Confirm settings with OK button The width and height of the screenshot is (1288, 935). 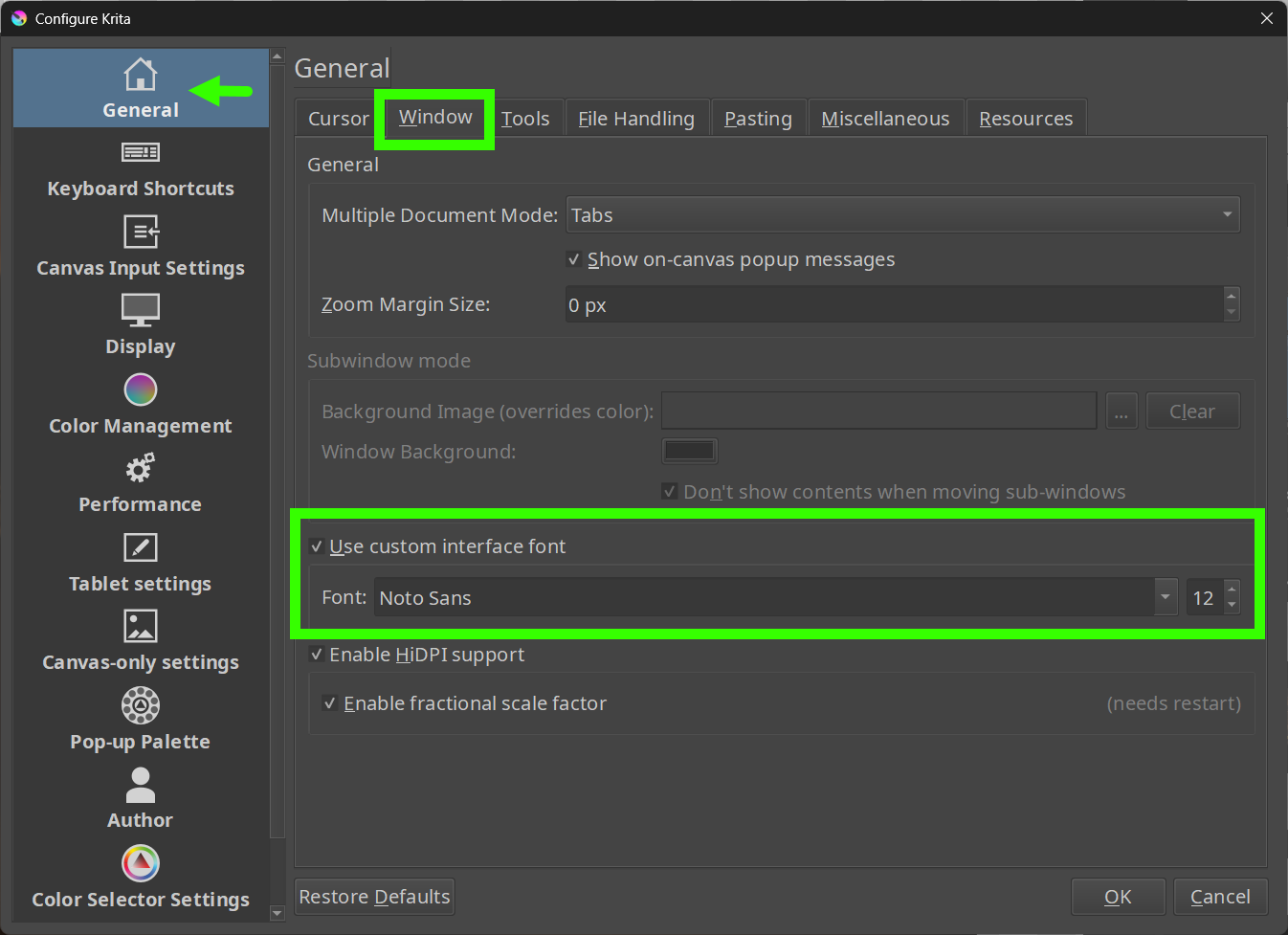pyautogui.click(x=1118, y=896)
